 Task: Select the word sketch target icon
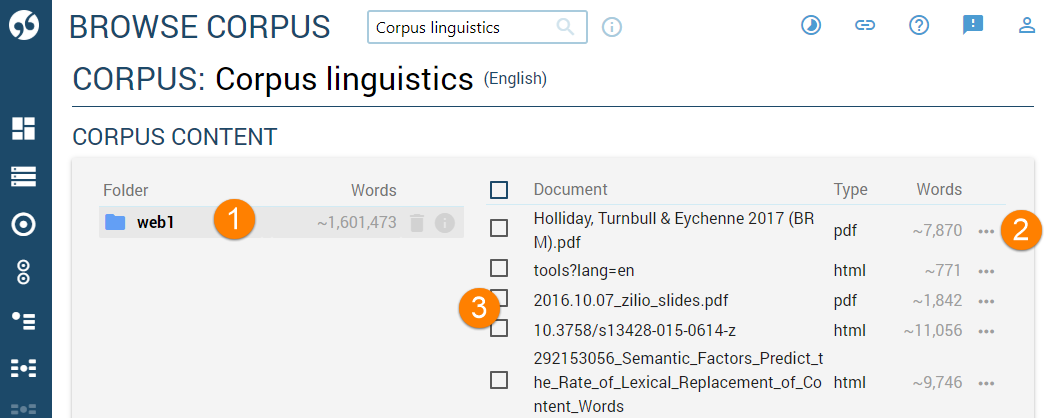click(23, 224)
